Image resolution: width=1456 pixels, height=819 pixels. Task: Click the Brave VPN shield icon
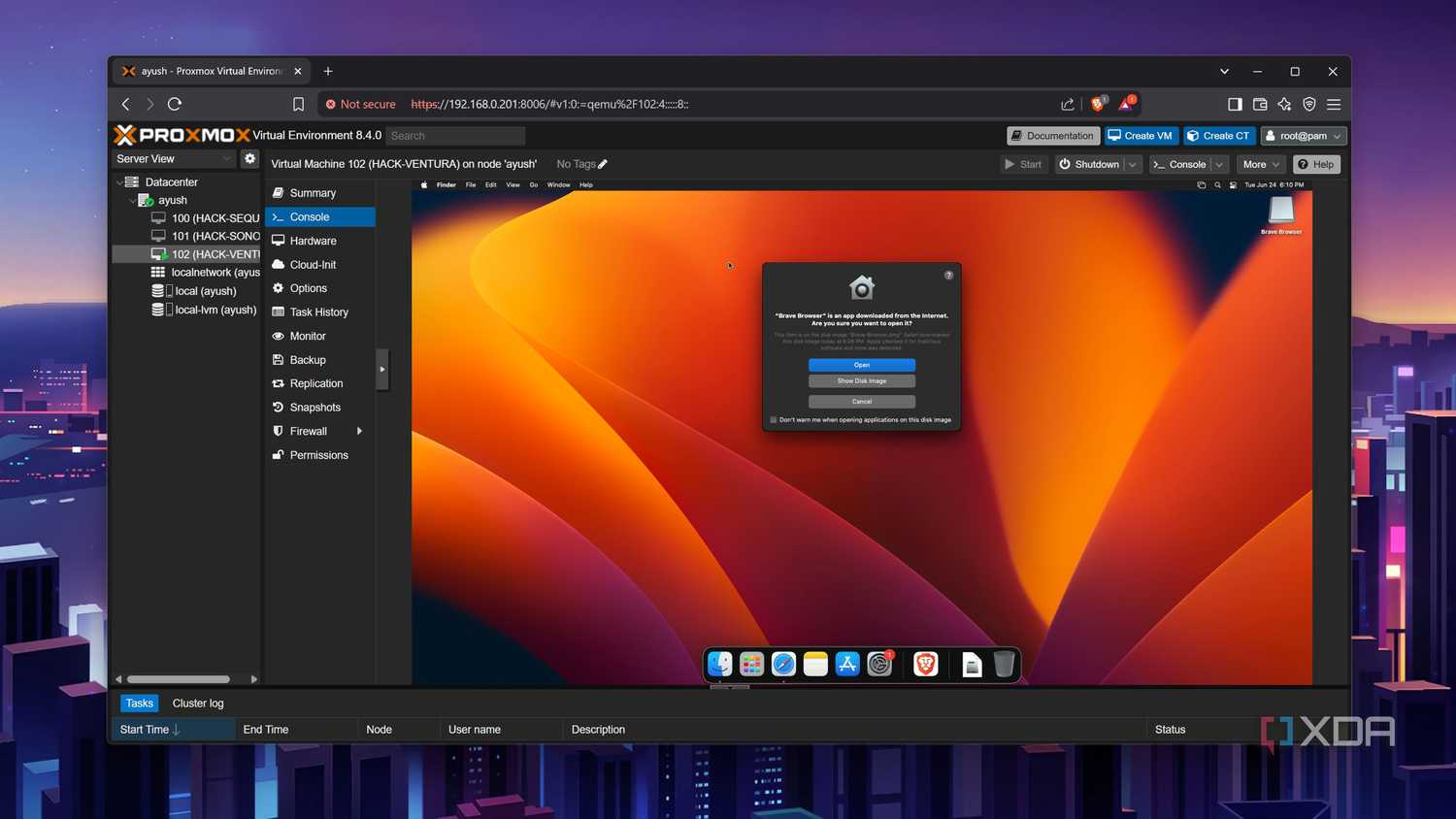[x=1309, y=104]
